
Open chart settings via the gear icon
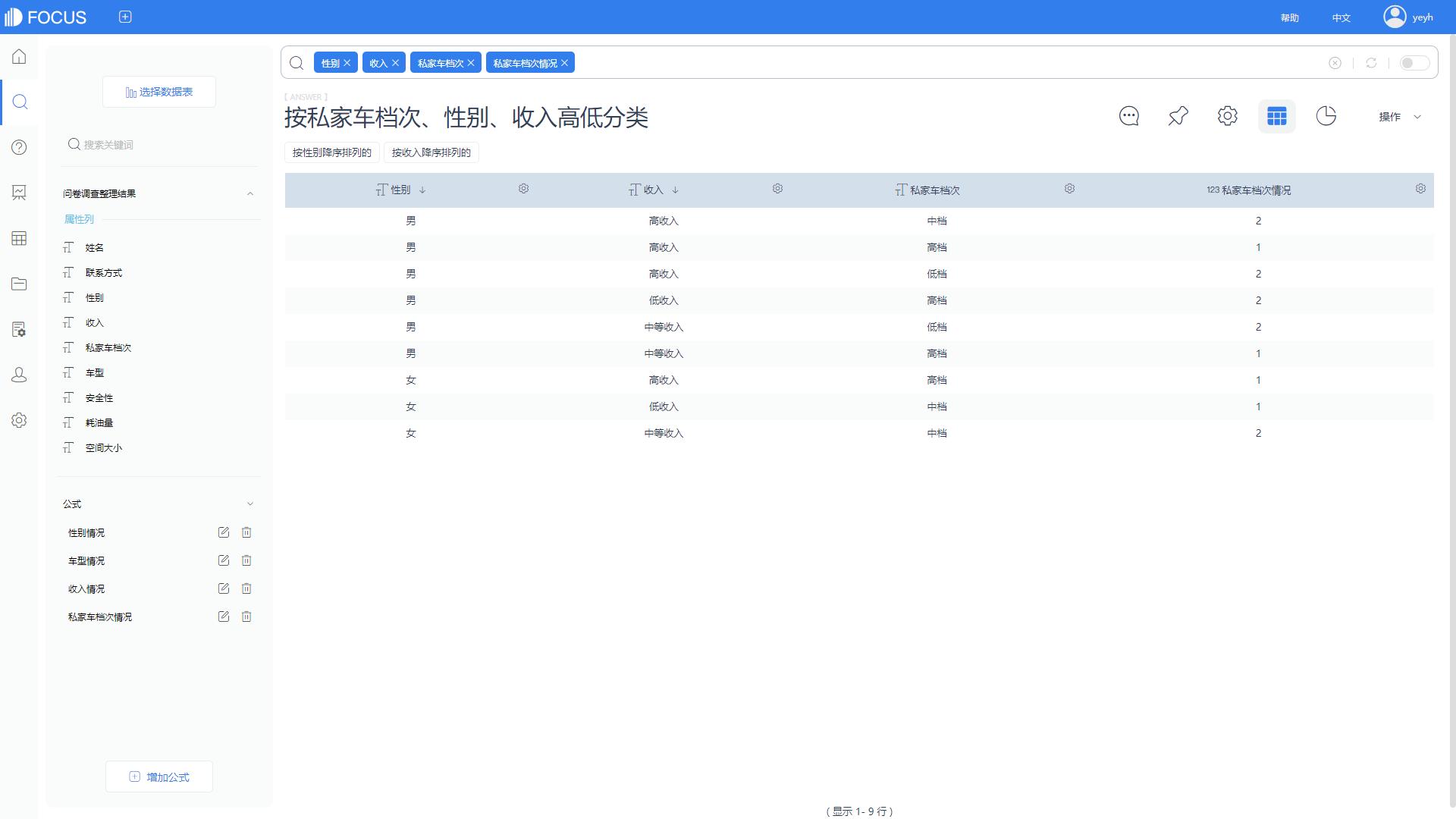click(x=1227, y=116)
